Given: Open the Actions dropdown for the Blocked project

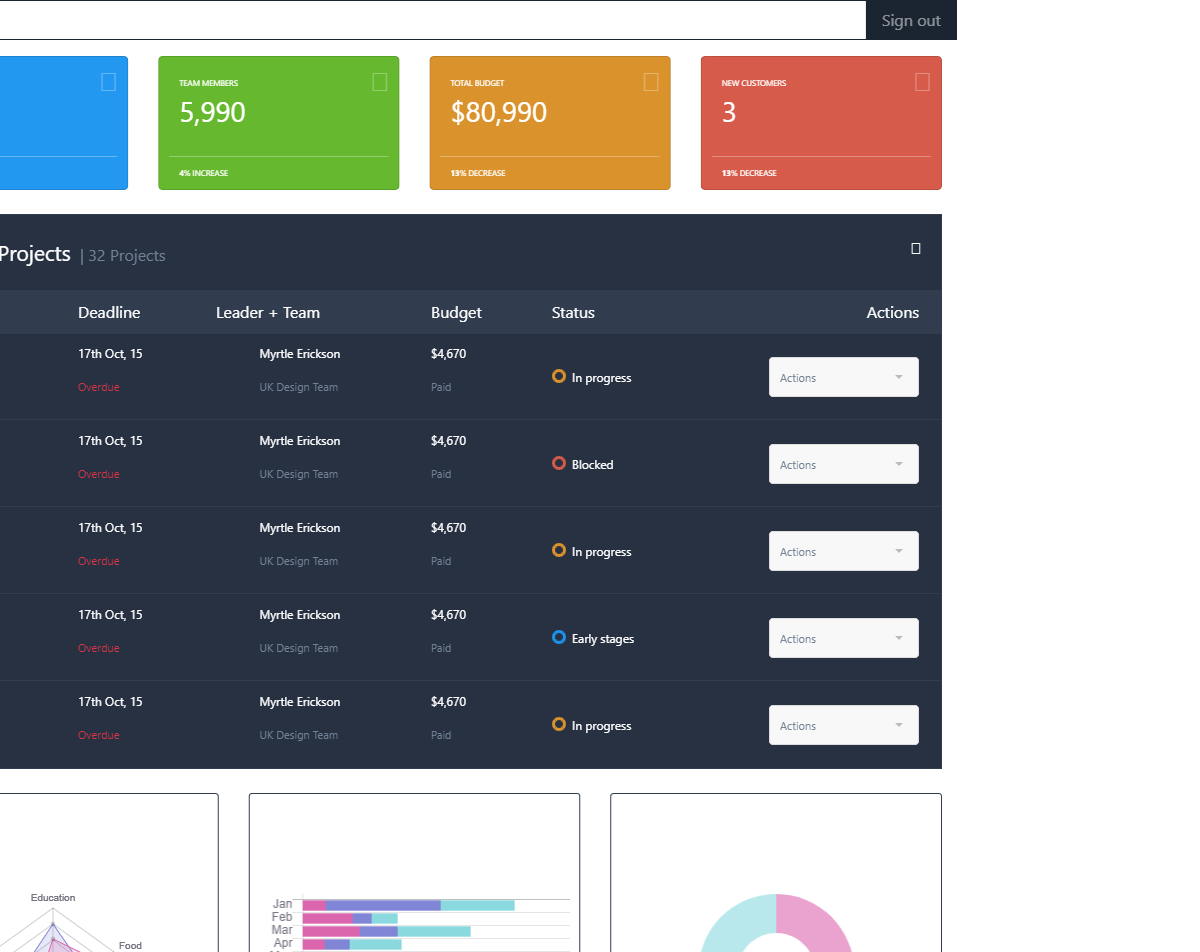Looking at the screenshot, I should (x=843, y=464).
